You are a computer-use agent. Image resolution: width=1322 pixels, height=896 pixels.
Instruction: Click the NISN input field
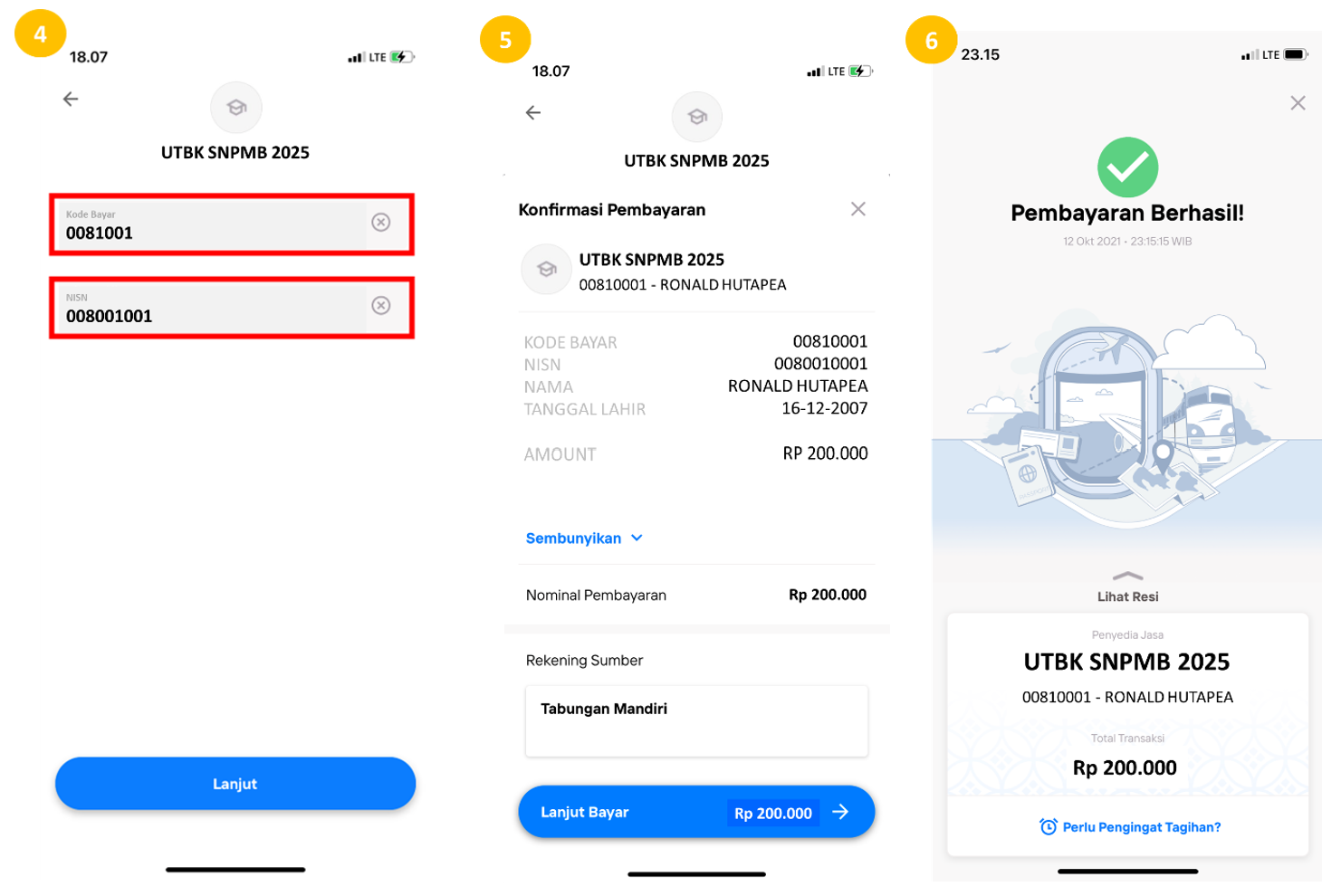click(x=213, y=308)
